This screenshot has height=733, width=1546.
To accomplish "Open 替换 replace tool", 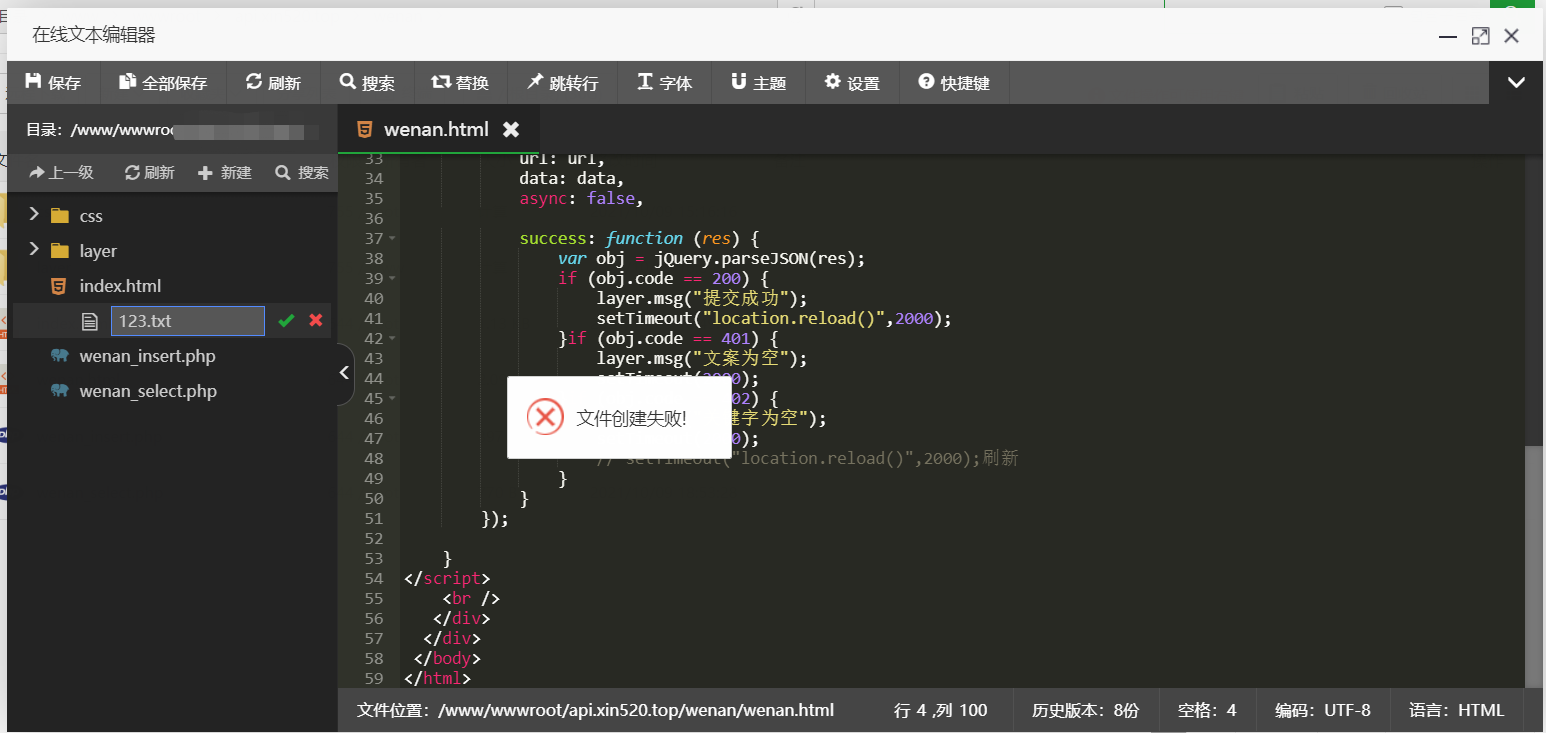I will pyautogui.click(x=460, y=83).
